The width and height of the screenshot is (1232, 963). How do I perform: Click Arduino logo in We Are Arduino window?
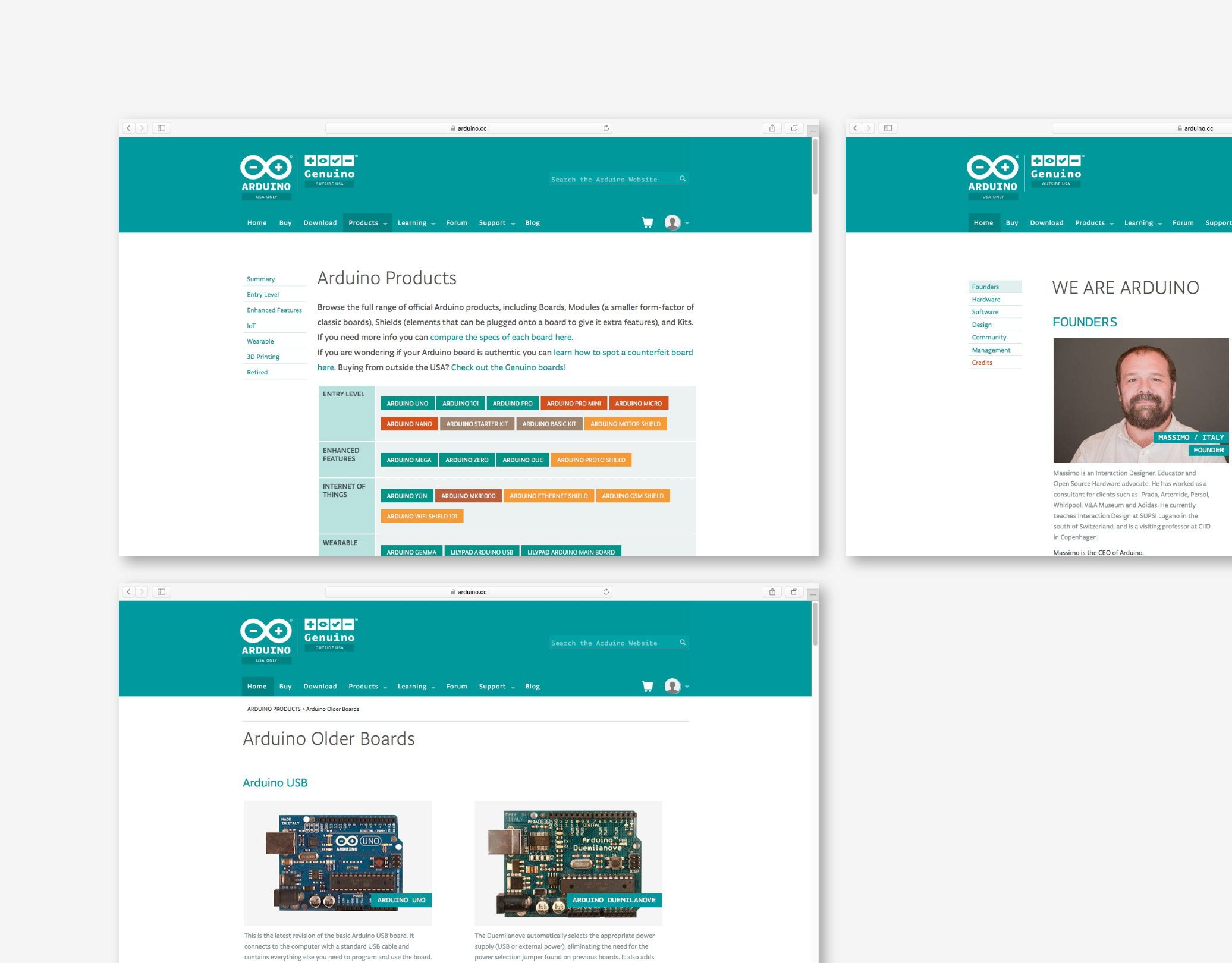click(x=993, y=177)
